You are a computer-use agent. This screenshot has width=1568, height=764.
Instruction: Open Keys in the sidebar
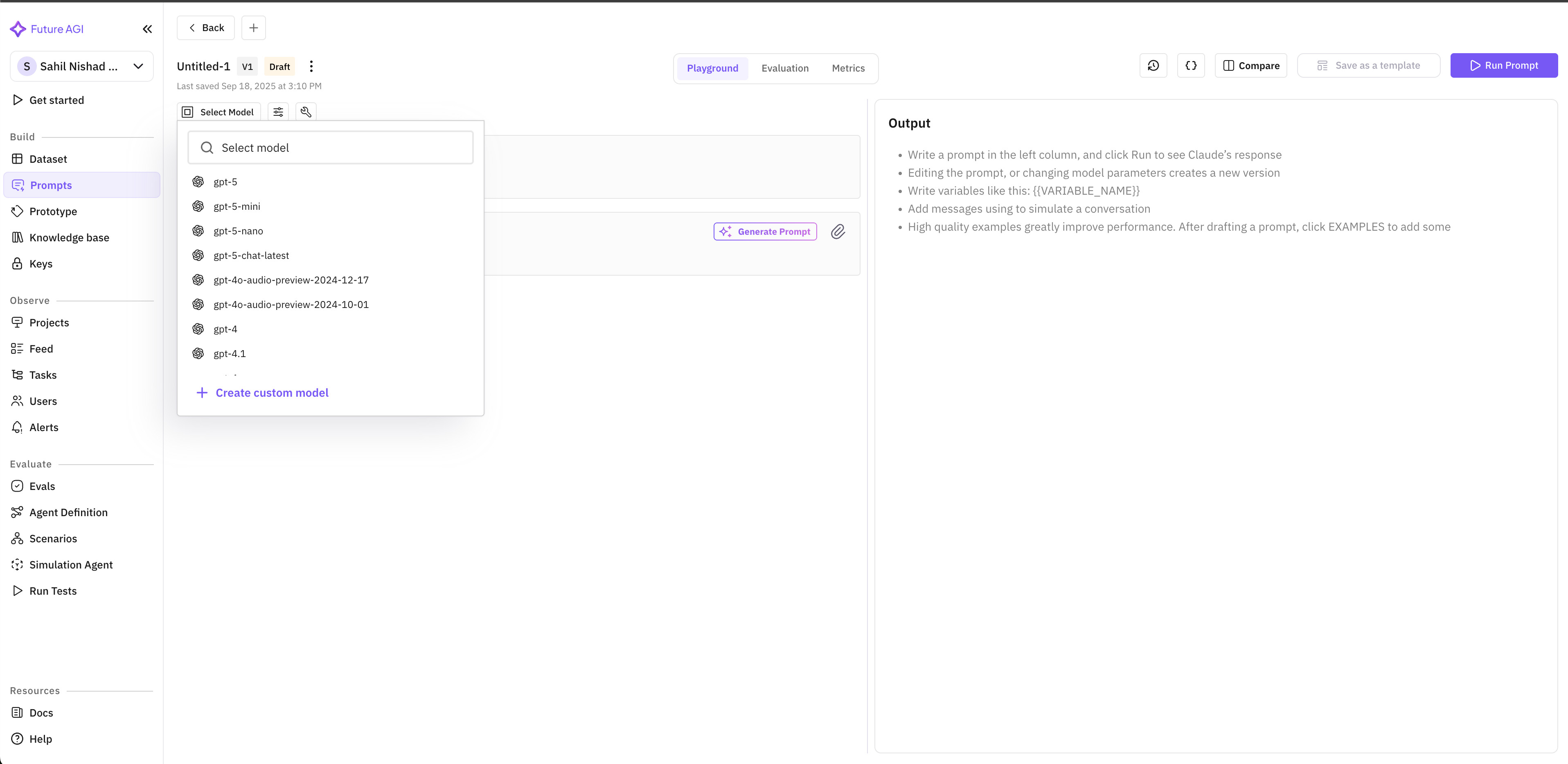click(41, 264)
